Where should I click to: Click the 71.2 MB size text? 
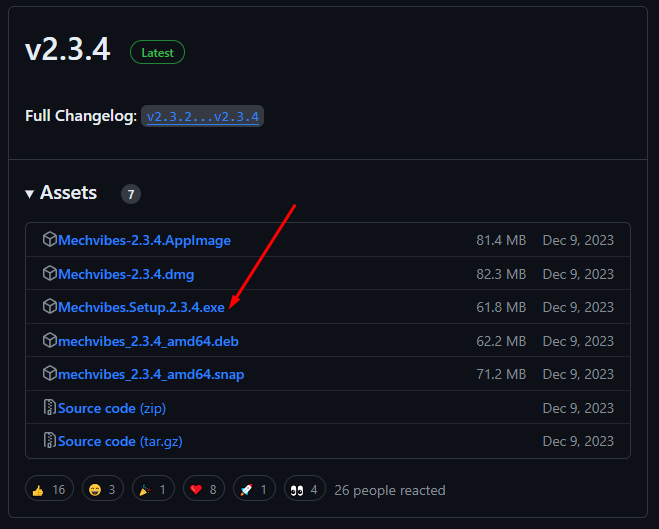coord(501,374)
